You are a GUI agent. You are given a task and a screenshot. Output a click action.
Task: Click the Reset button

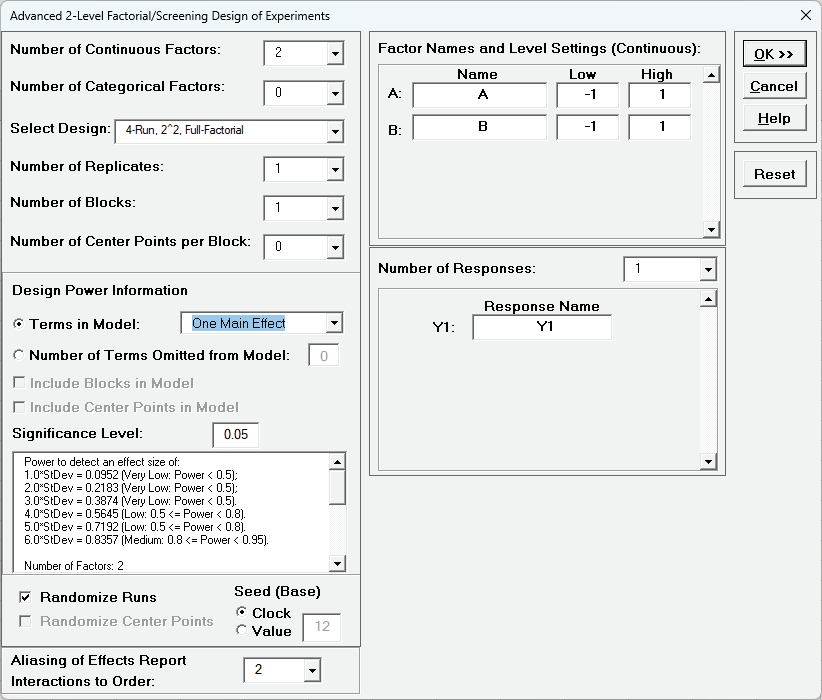click(x=773, y=173)
